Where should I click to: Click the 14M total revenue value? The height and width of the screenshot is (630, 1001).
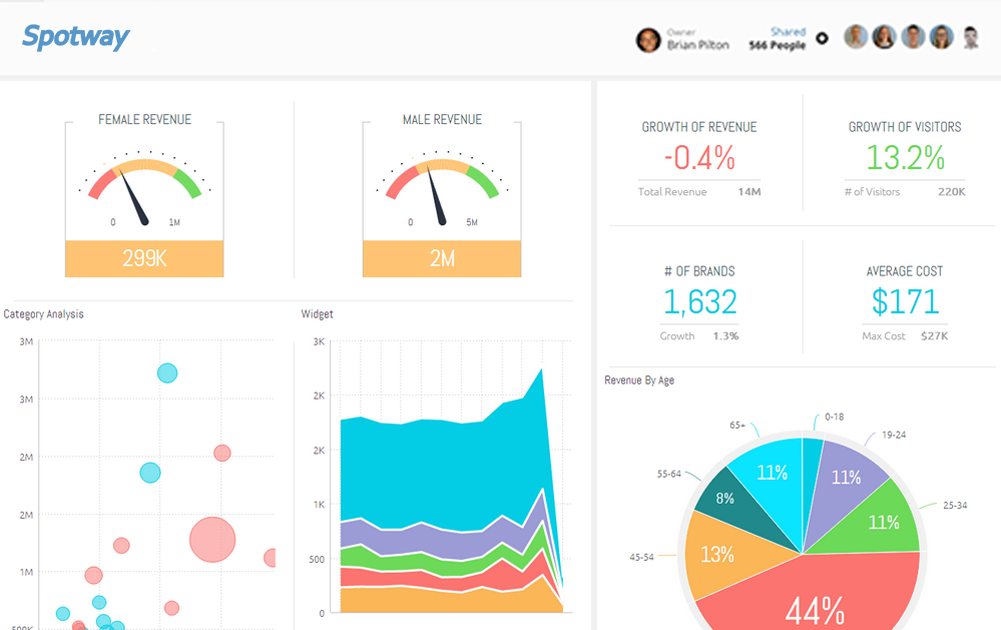[x=749, y=191]
